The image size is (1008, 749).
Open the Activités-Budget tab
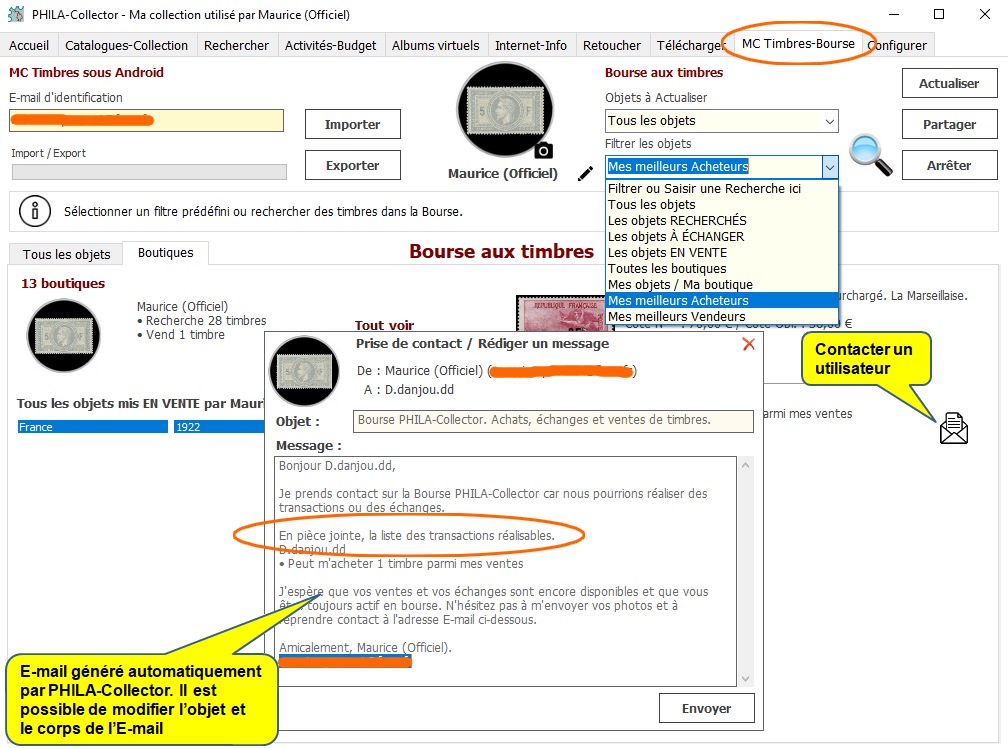[330, 46]
